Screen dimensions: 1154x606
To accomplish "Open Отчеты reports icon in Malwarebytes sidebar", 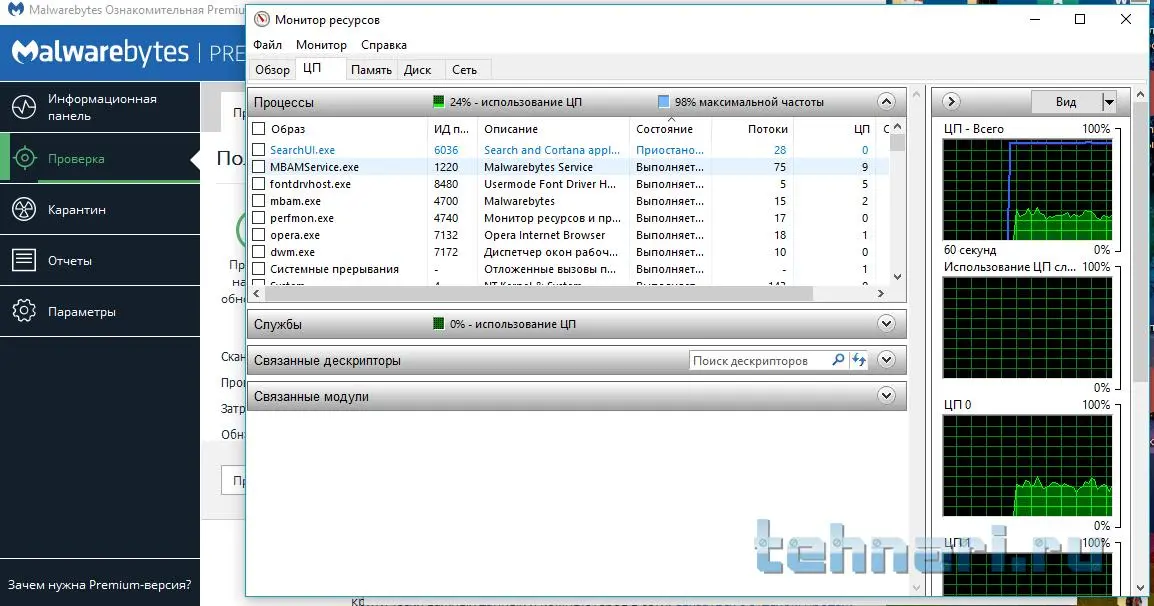I will [x=24, y=260].
